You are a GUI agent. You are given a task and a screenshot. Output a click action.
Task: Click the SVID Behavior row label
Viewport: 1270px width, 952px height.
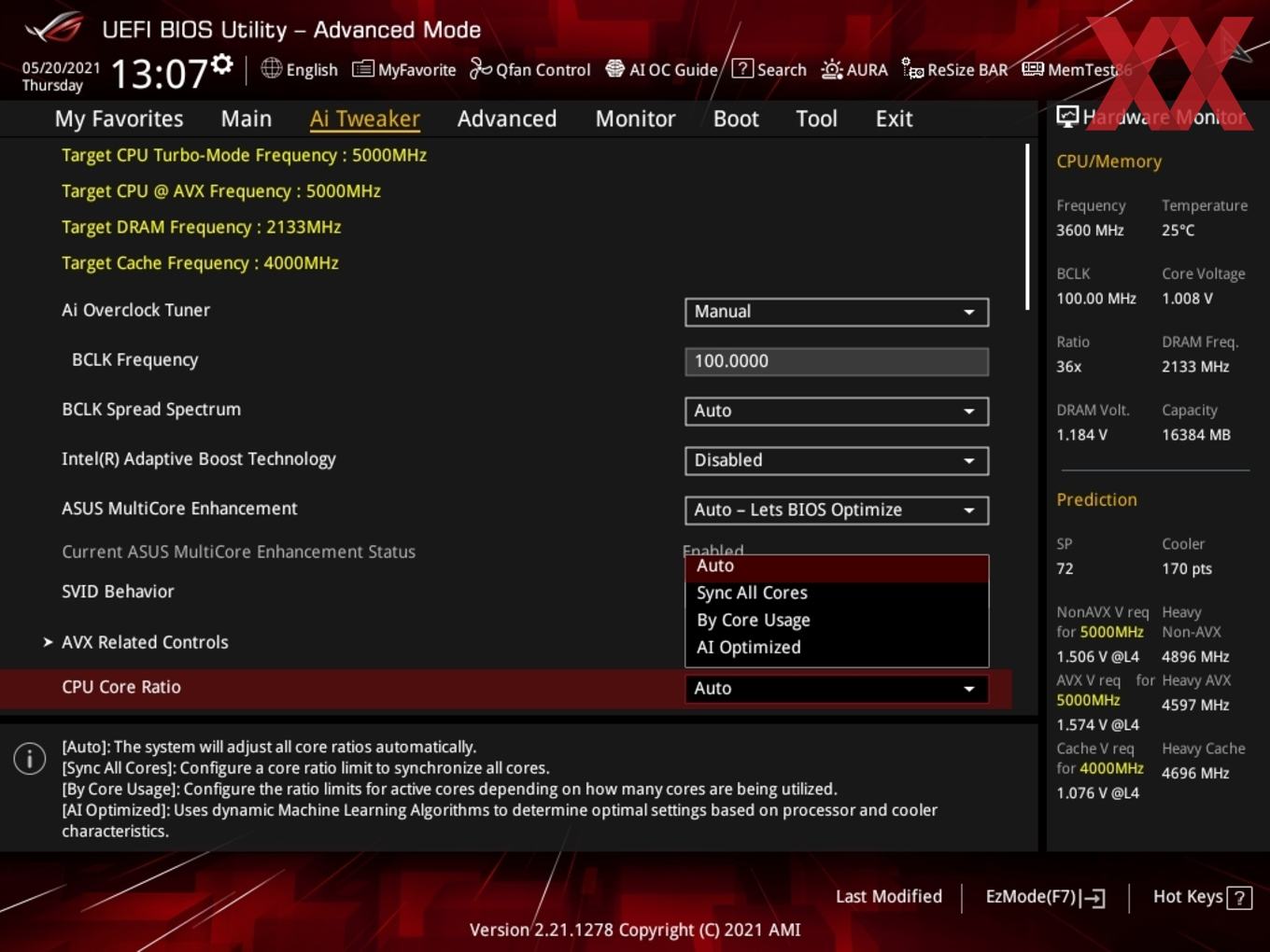click(x=118, y=592)
